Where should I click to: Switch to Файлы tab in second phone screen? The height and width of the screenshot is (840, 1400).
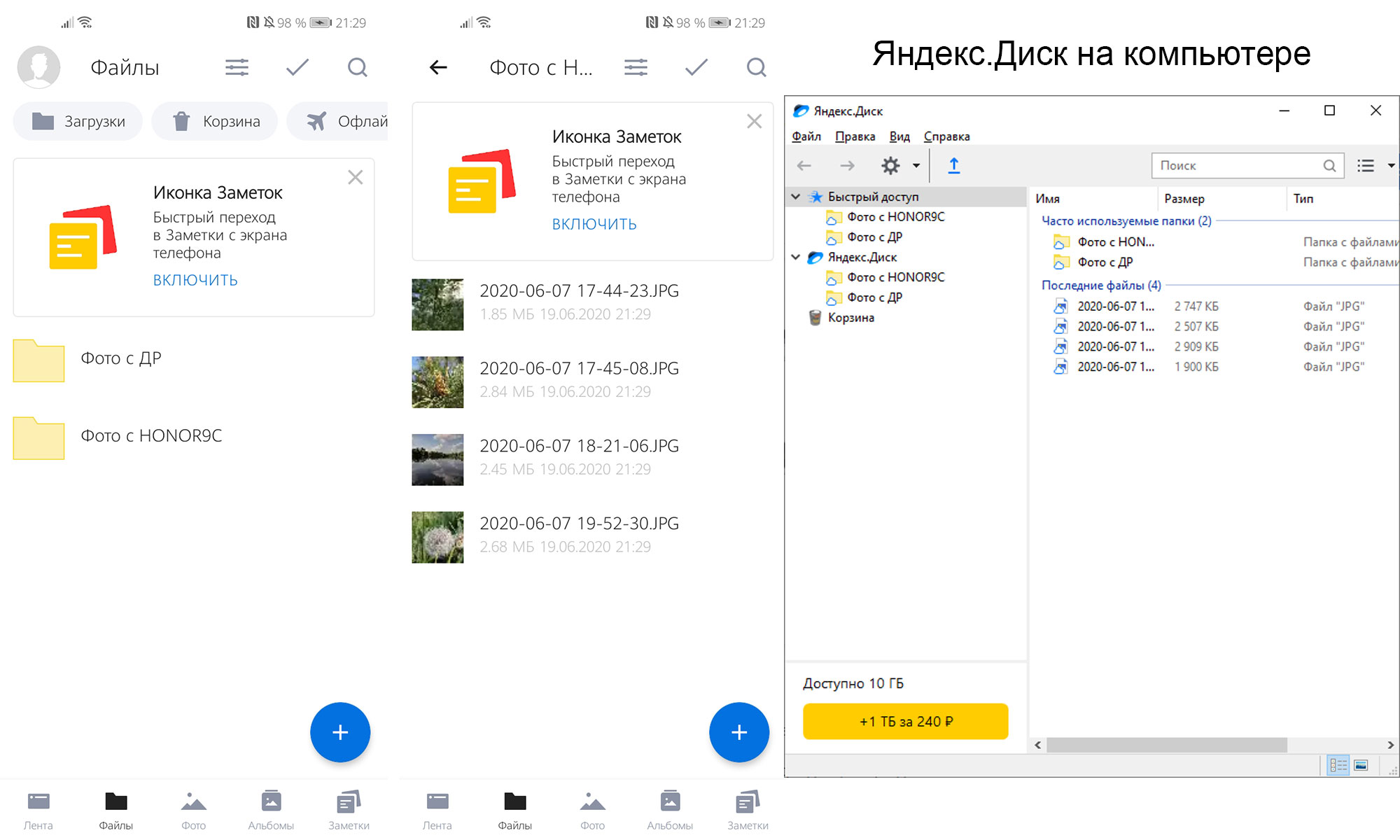point(515,811)
